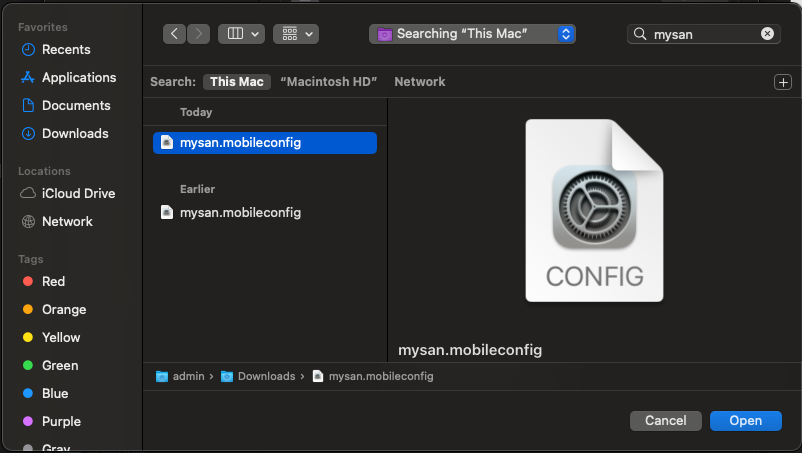This screenshot has height=453, width=802.
Task: Filter by the Orange tag
Action: (64, 310)
